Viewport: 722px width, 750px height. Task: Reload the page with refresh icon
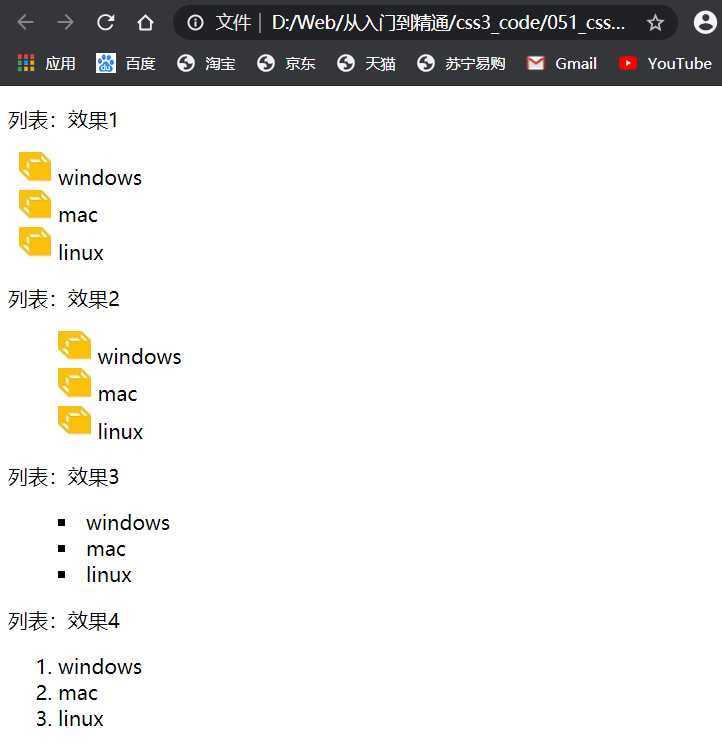pos(105,22)
